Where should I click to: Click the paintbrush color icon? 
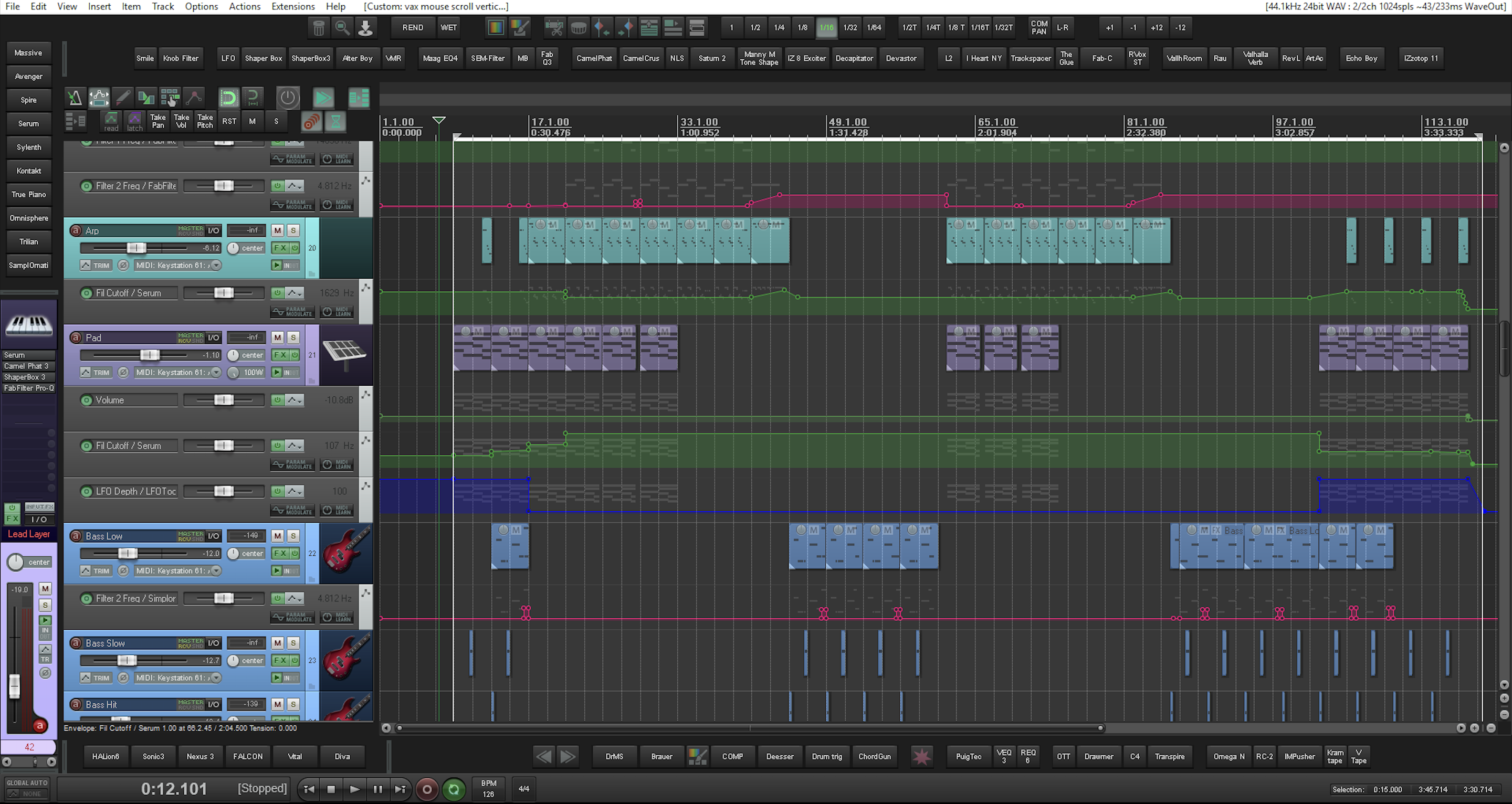pyautogui.click(x=519, y=28)
